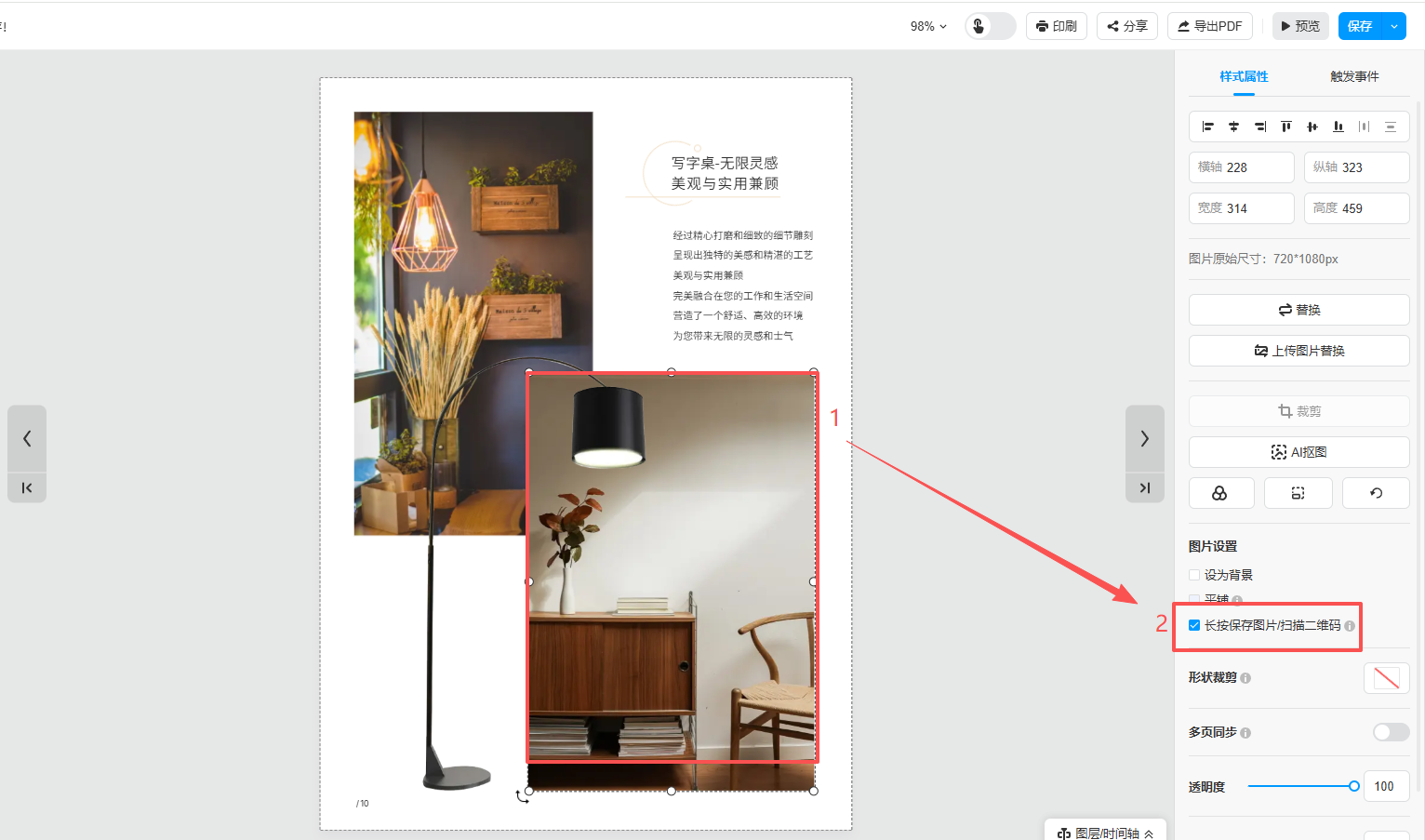The image size is (1425, 840).
Task: Click the align left icon
Action: click(x=1207, y=127)
